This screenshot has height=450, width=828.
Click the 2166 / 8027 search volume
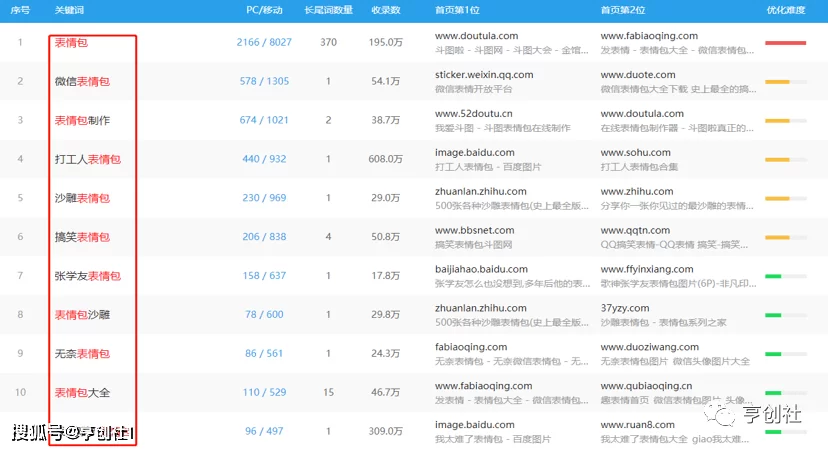tap(264, 42)
